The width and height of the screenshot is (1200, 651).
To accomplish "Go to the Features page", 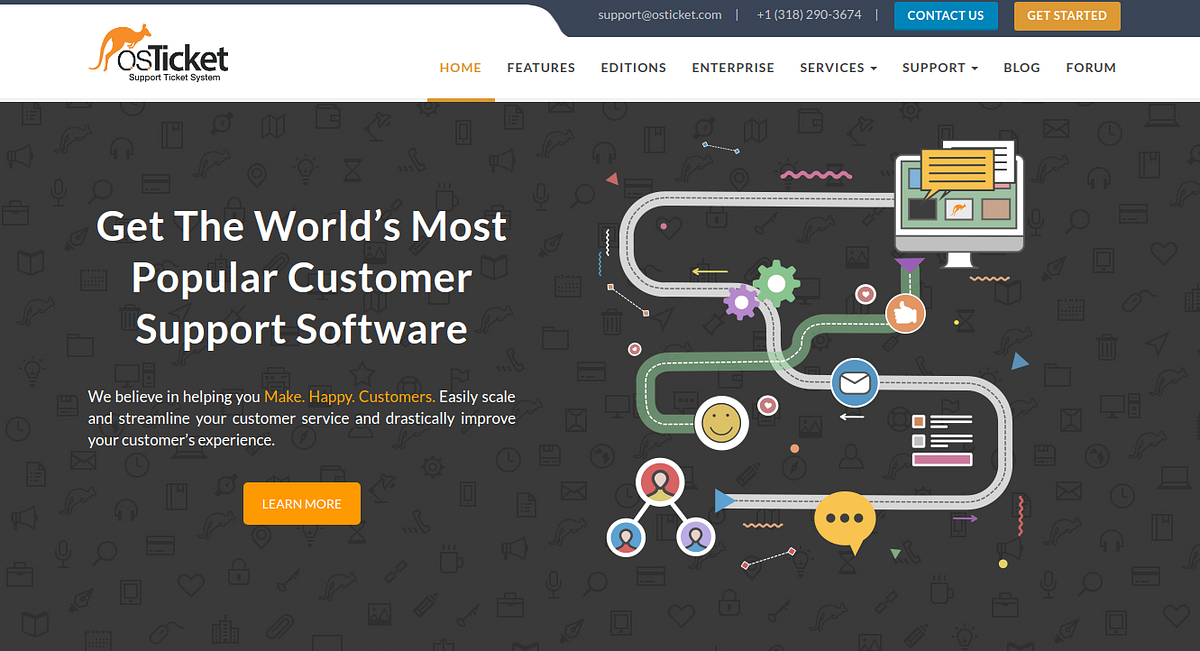I will tap(541, 68).
